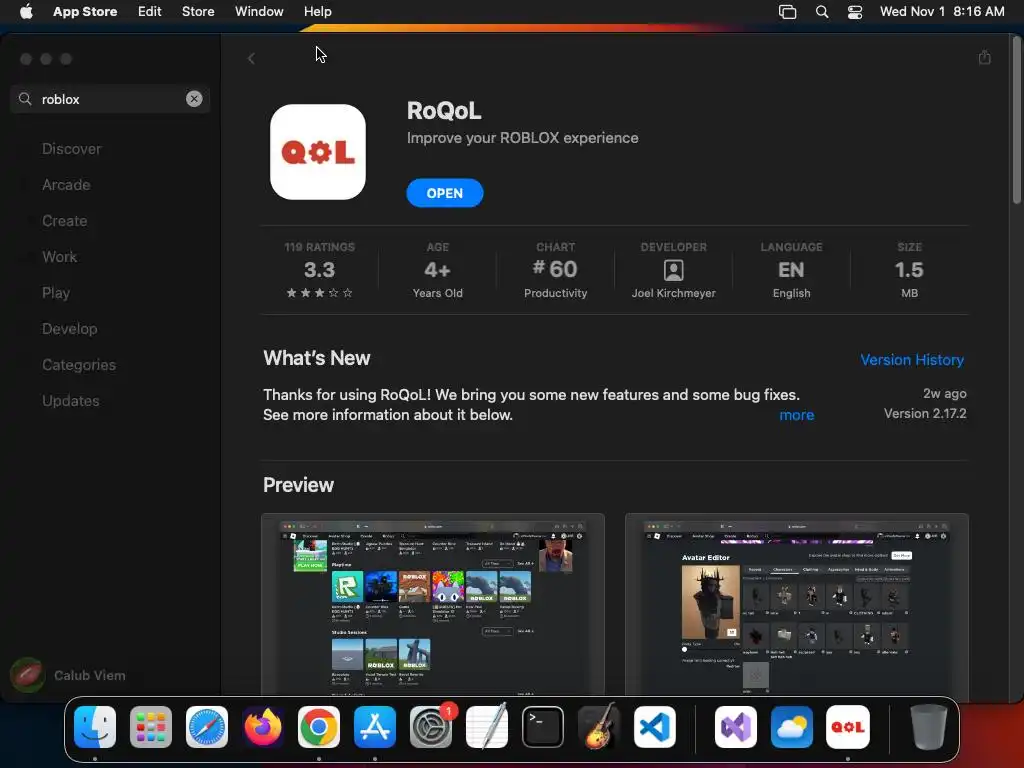Click the RoQoL app icon image
Screen dimensions: 1024x768
click(x=318, y=152)
